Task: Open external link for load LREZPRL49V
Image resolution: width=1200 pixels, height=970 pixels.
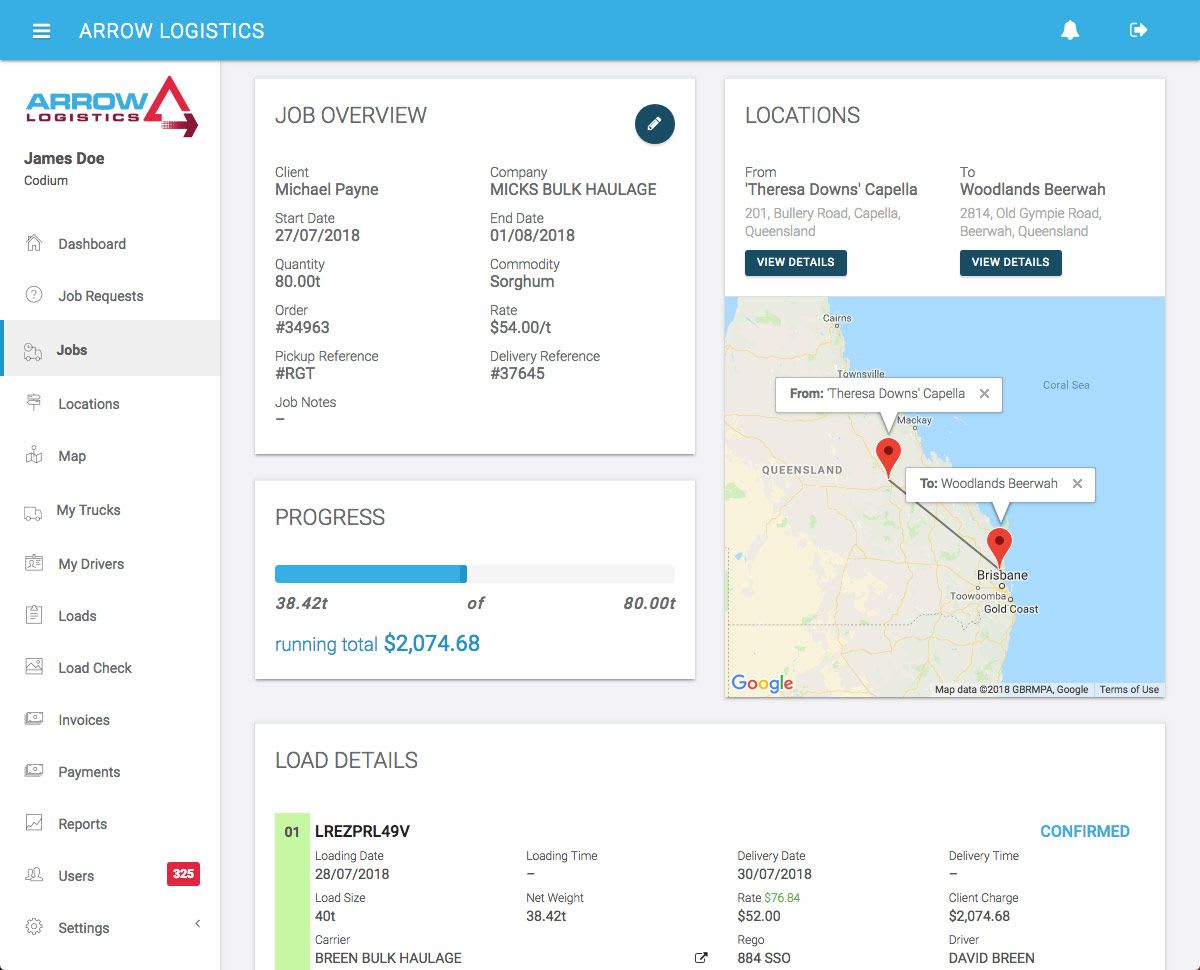Action: tap(701, 957)
